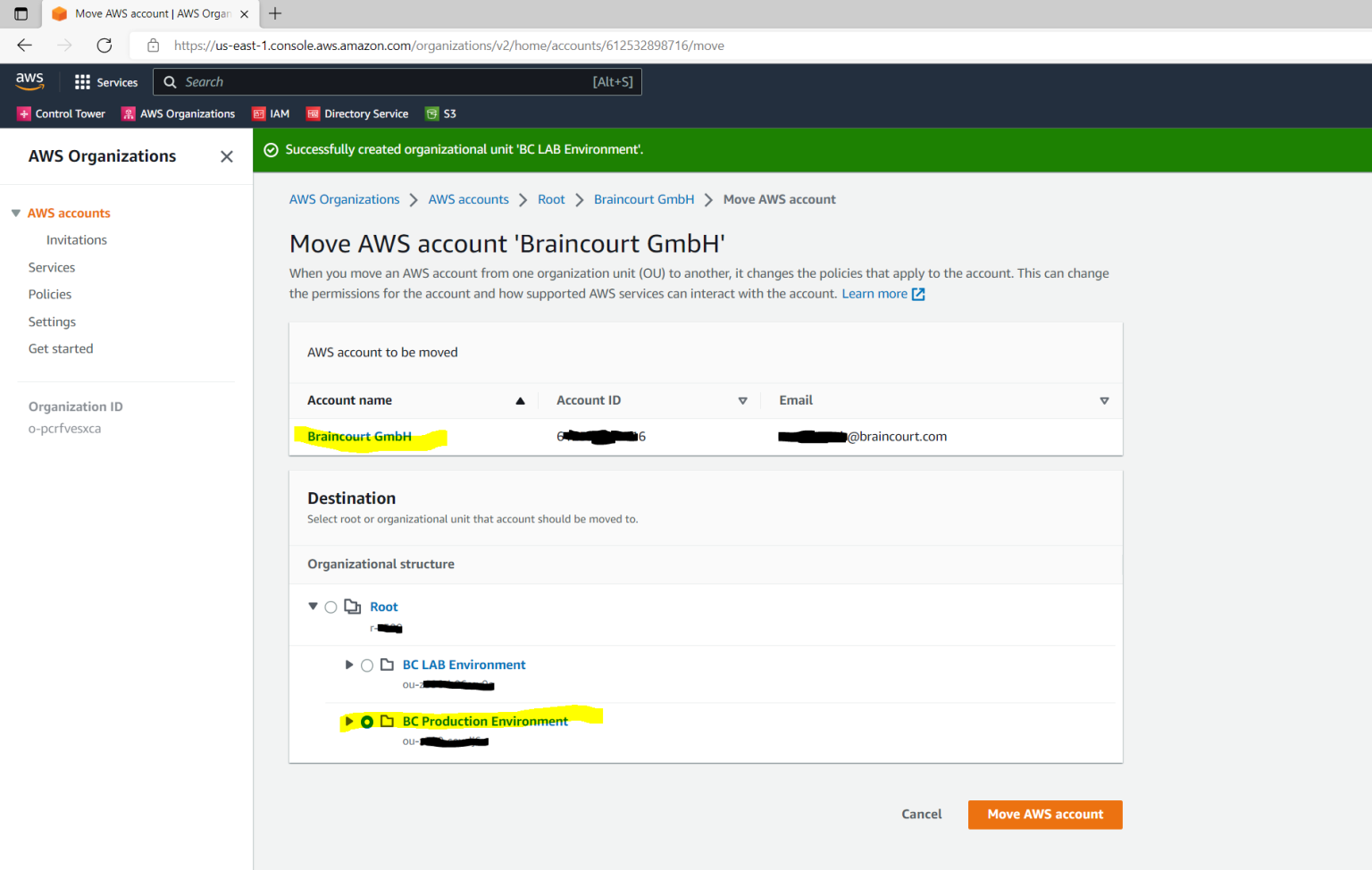This screenshot has width=1372, height=870.
Task: Open Policies from the sidebar
Action: tap(49, 294)
